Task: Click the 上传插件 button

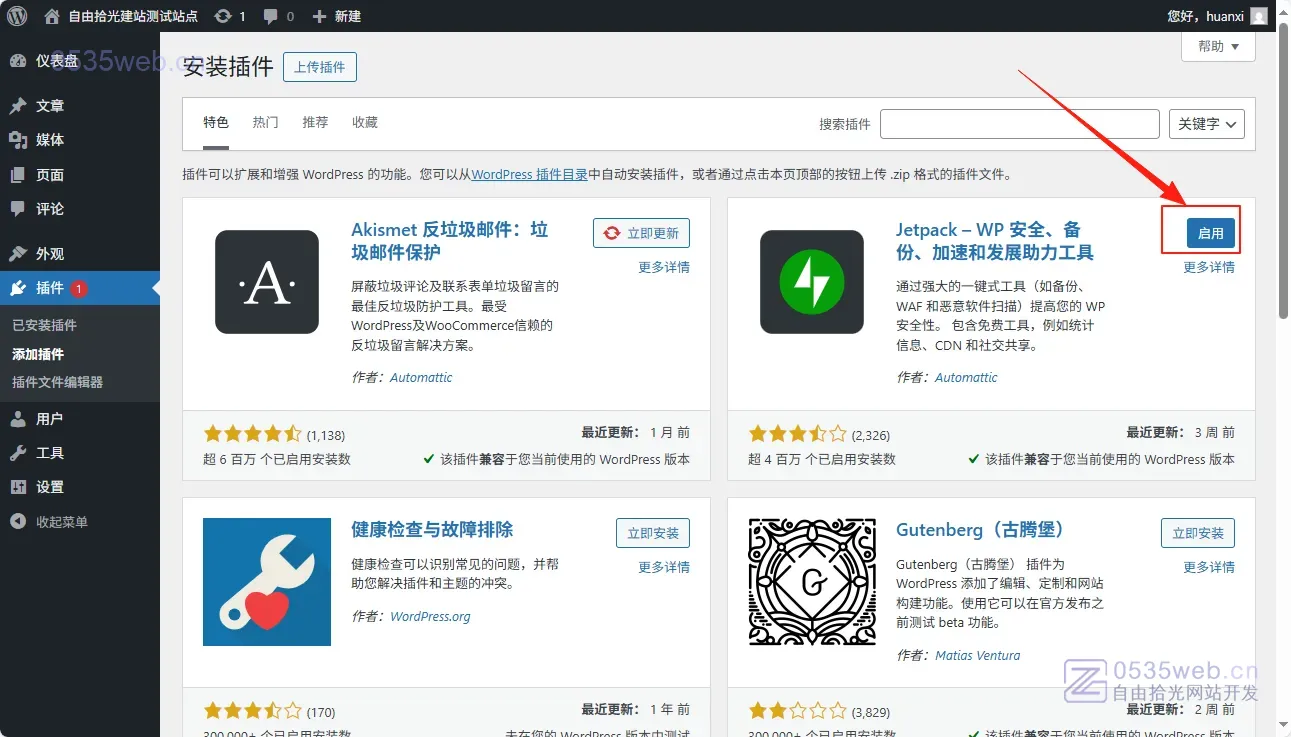Action: click(x=320, y=67)
